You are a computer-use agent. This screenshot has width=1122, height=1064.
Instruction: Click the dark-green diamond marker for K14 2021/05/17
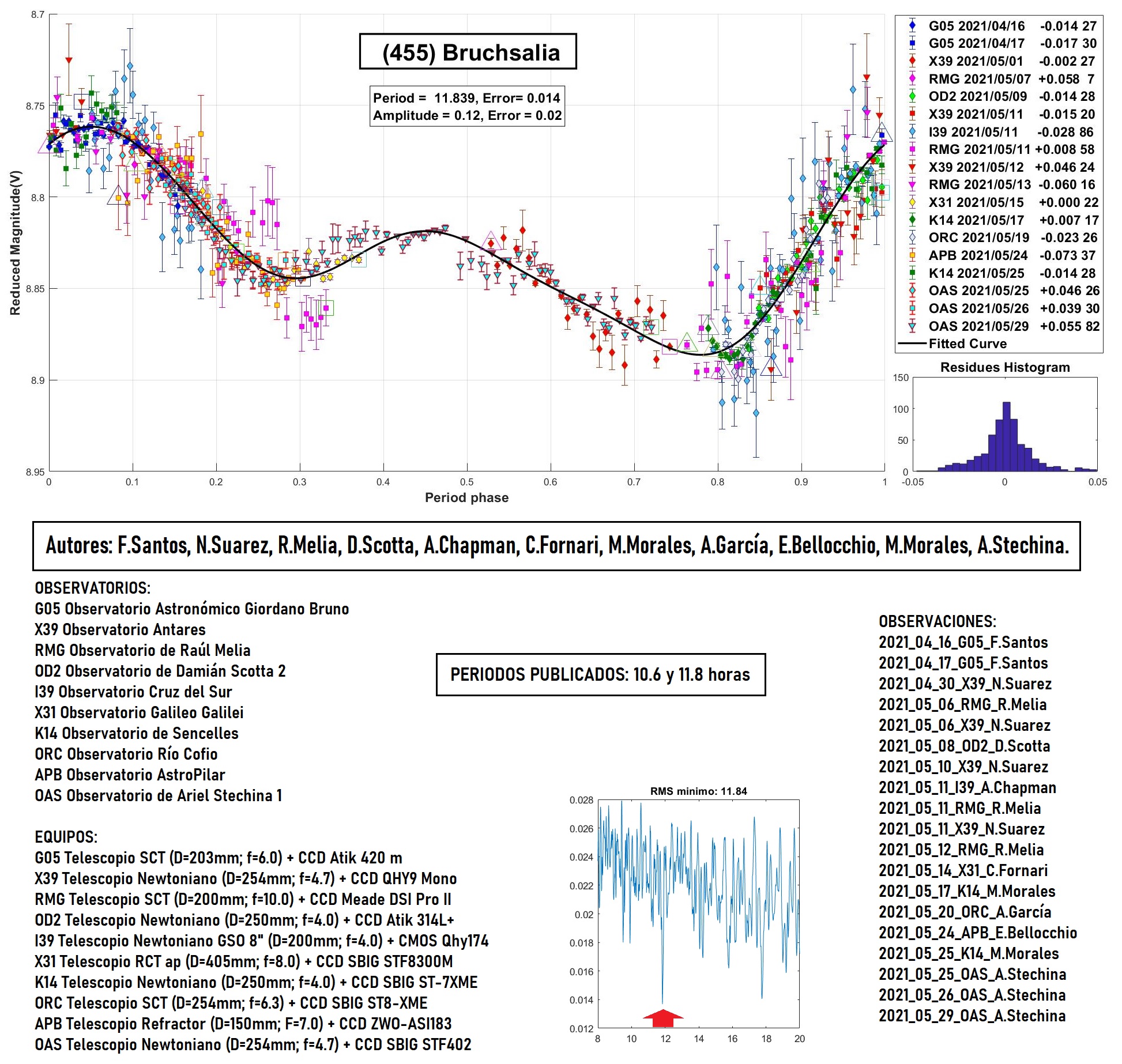coord(912,220)
